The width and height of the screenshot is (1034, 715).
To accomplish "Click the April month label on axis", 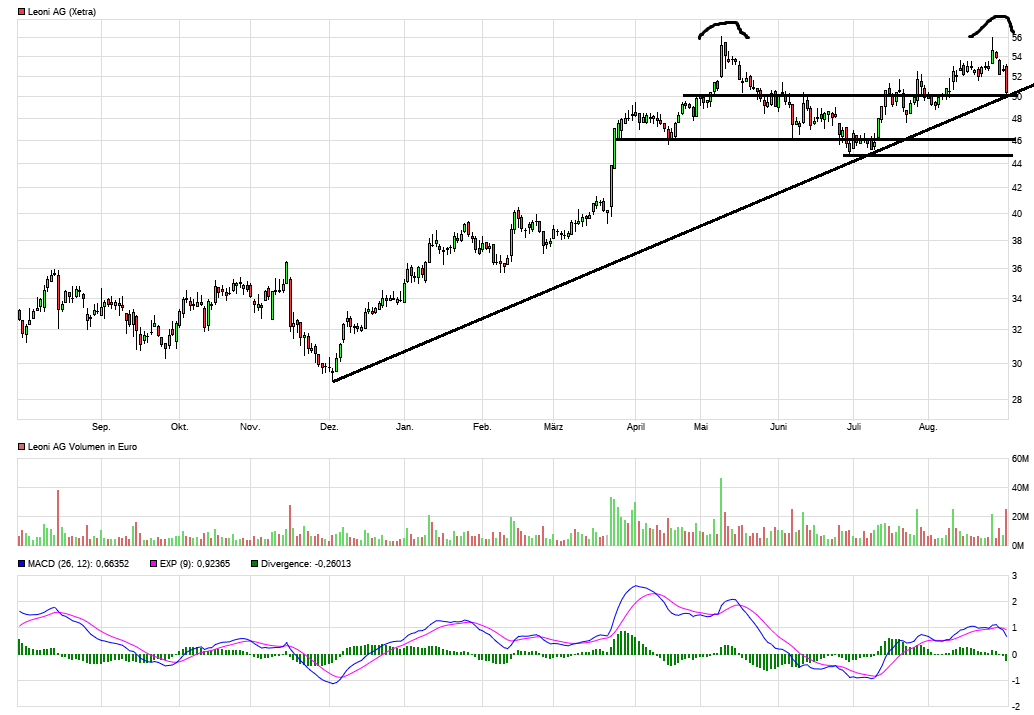I will pos(636,427).
